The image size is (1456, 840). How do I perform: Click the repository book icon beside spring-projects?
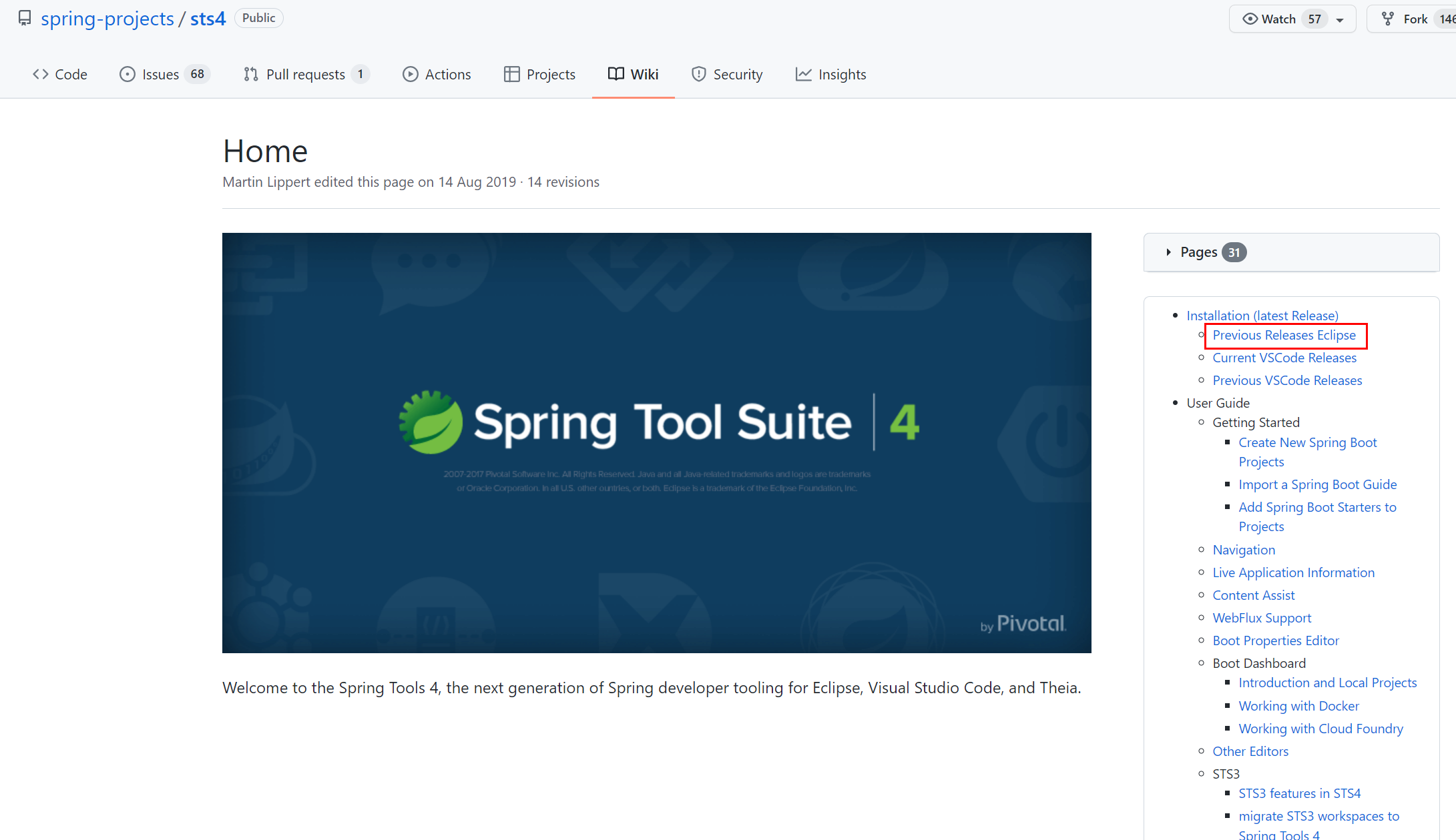(x=25, y=18)
